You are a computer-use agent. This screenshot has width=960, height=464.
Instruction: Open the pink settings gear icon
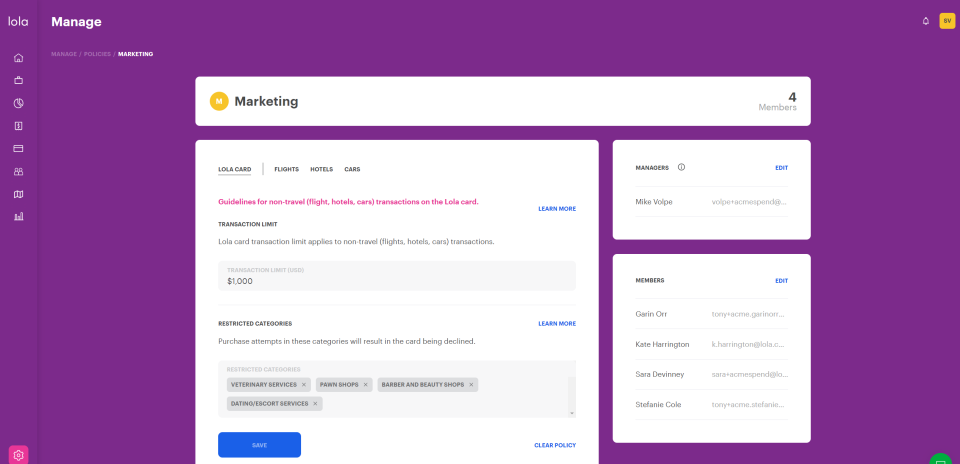tap(18, 455)
